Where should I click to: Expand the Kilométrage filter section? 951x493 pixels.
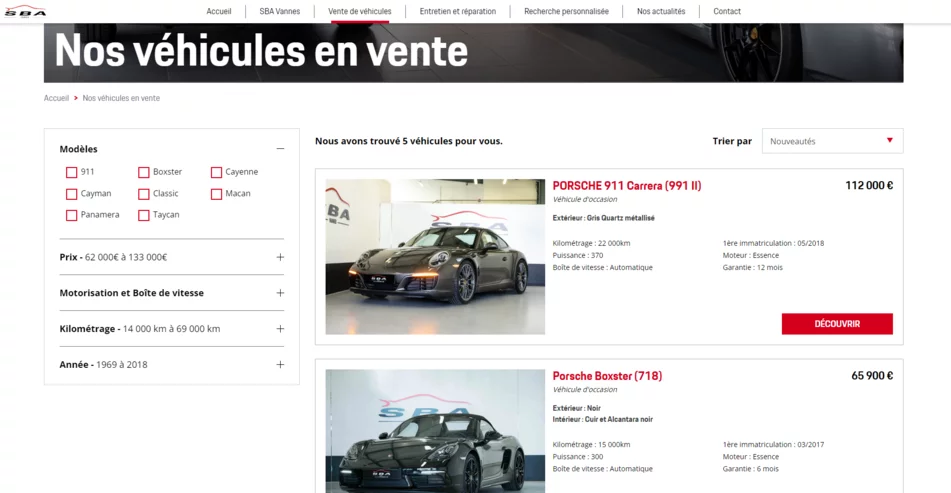coord(280,329)
